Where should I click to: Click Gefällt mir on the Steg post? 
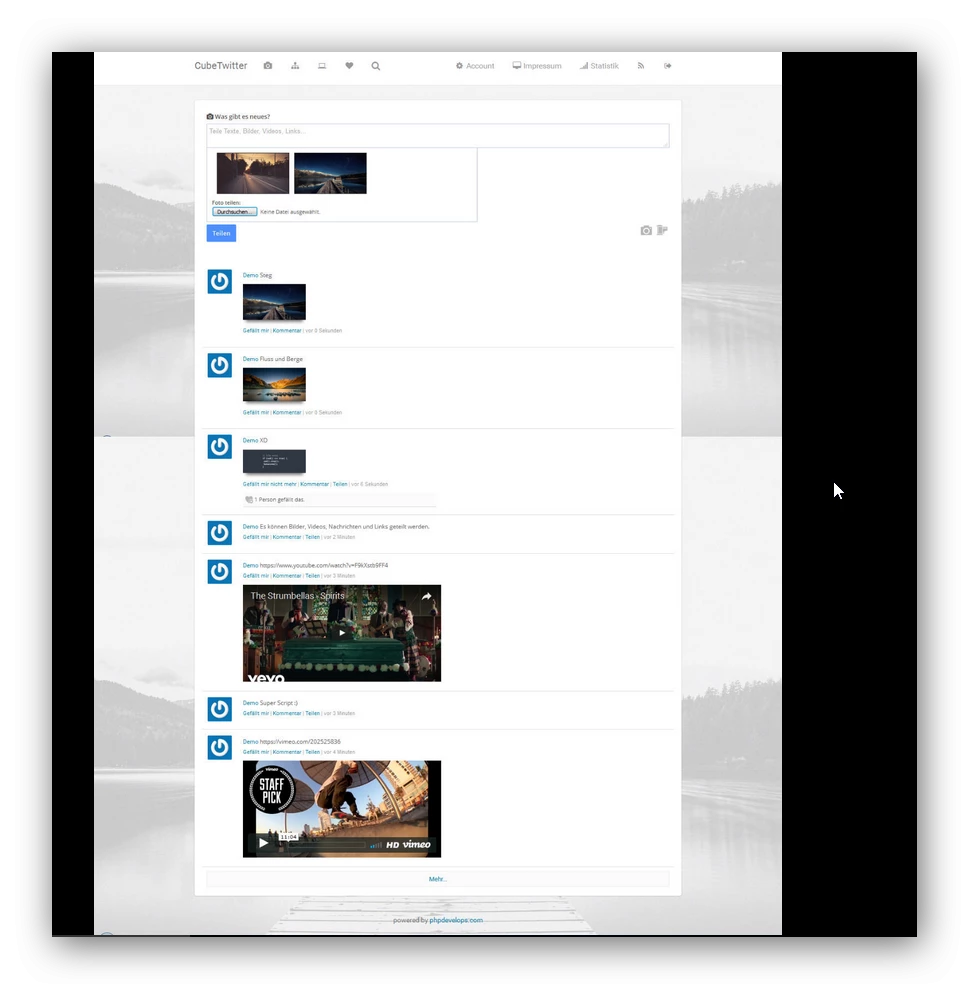(x=255, y=331)
